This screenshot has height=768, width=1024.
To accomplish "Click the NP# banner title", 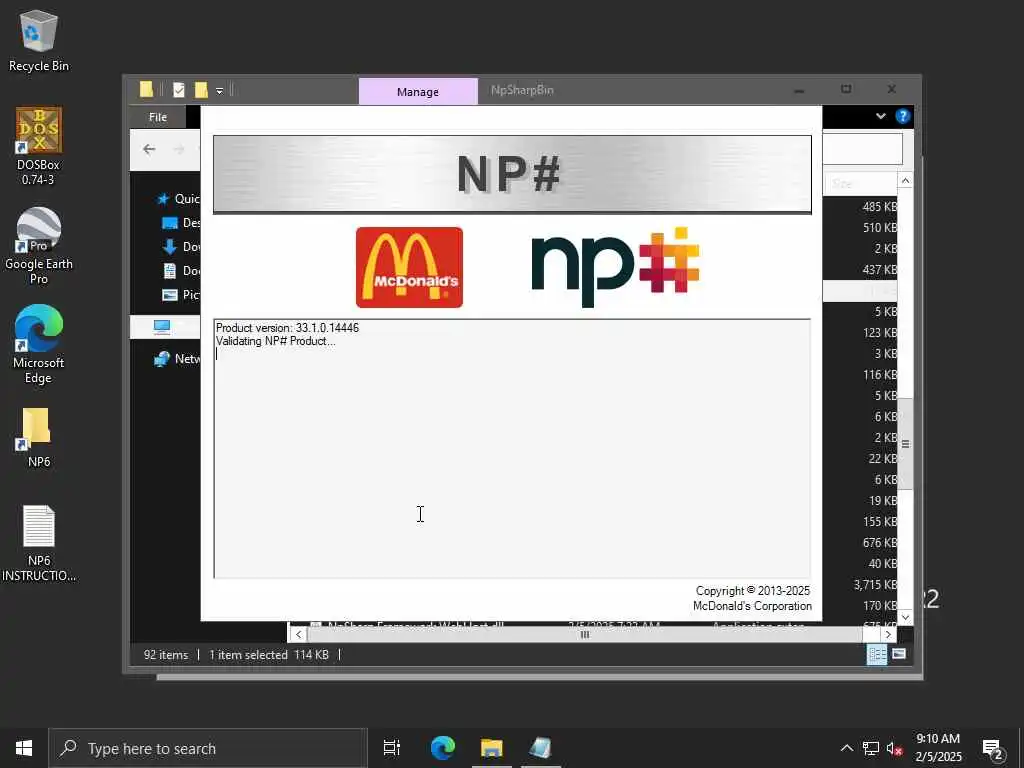I will pos(509,174).
